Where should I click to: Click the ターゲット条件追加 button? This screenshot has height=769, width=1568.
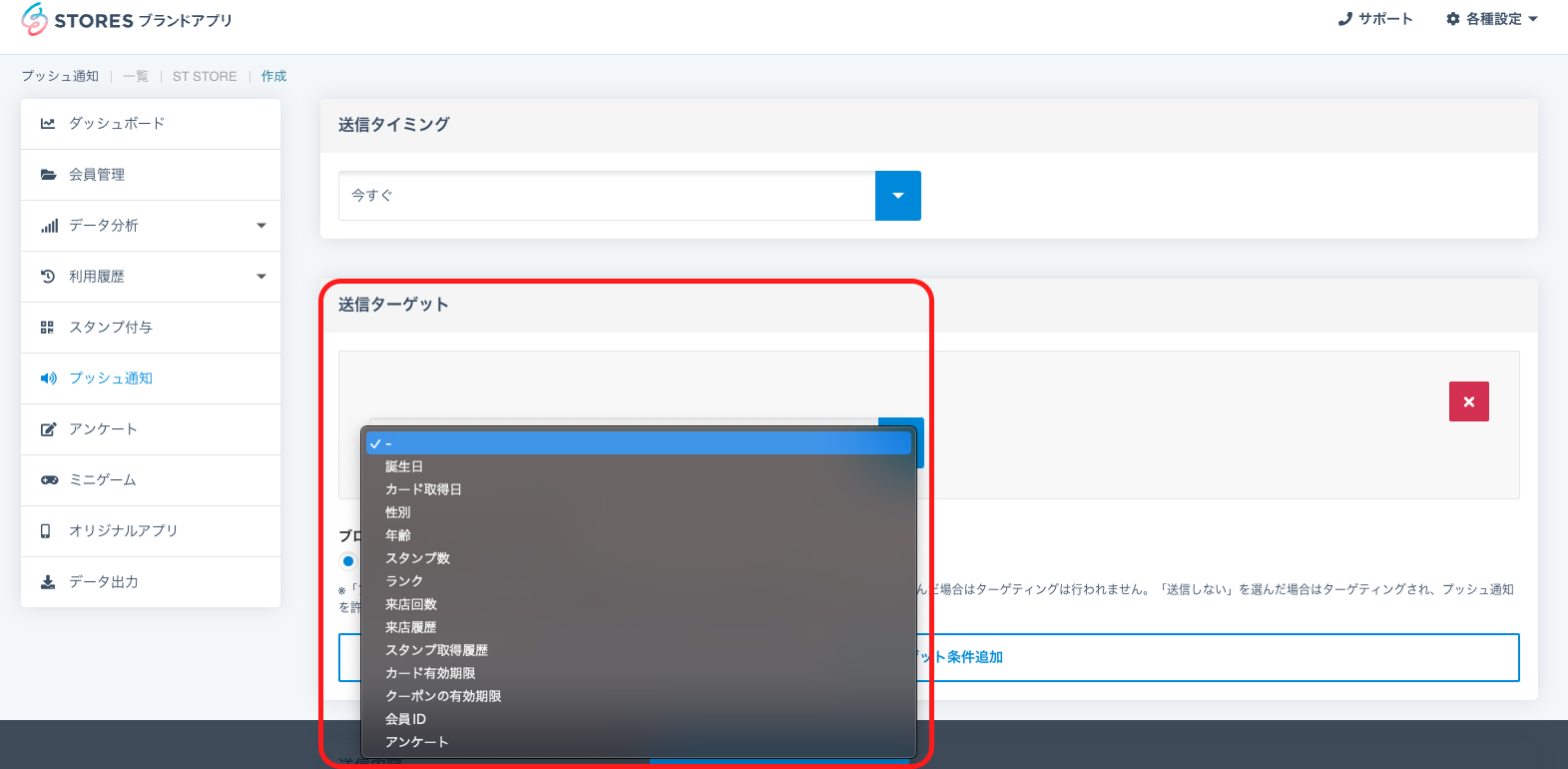[928, 657]
